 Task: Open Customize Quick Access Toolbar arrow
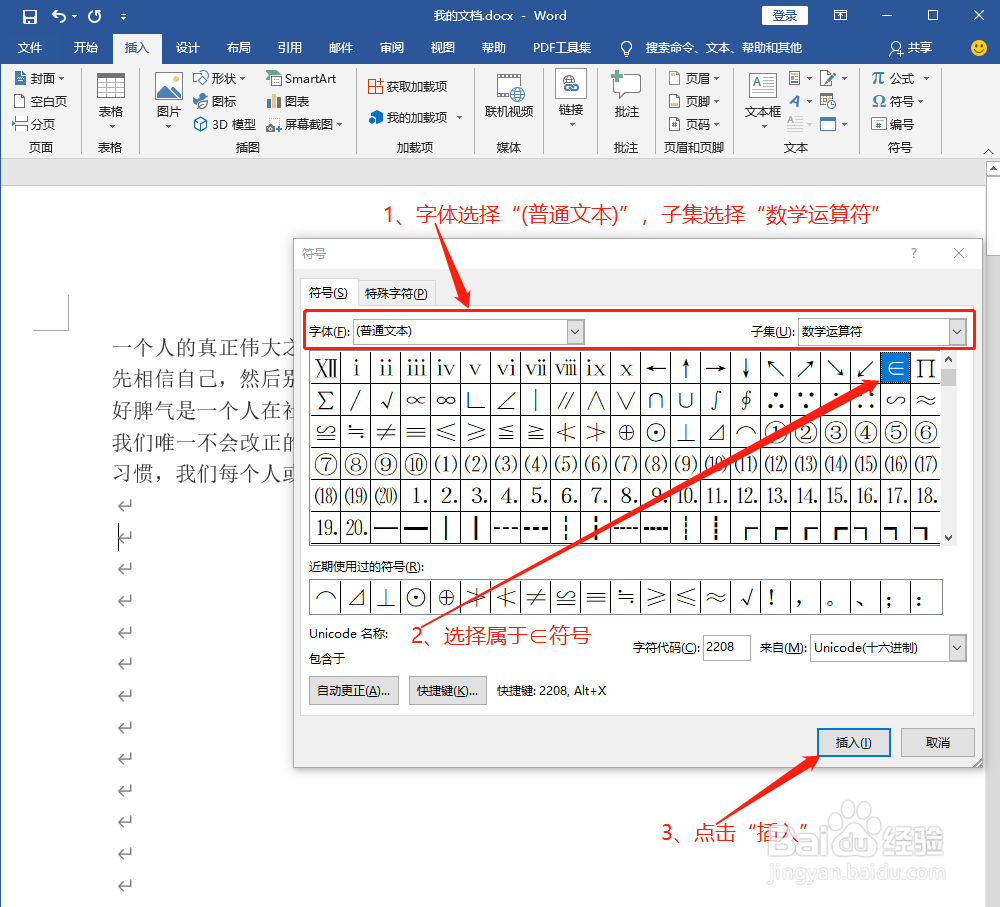click(123, 17)
